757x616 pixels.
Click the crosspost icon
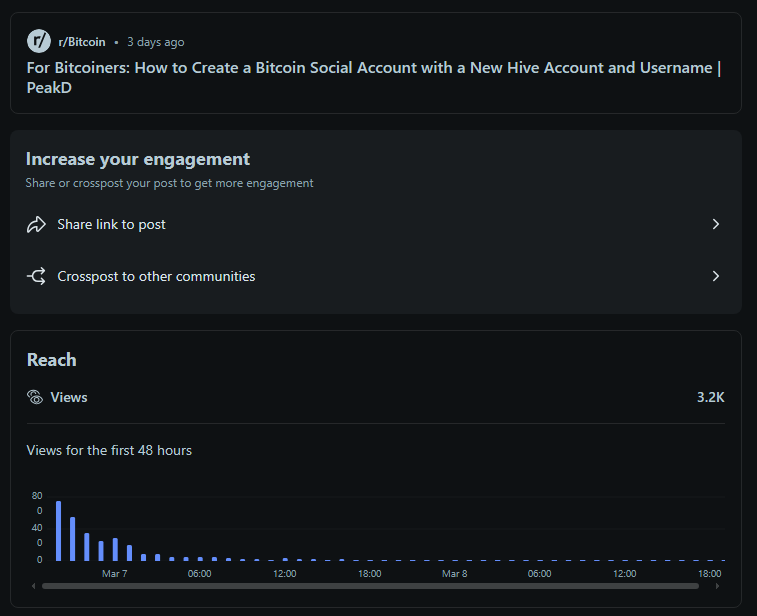pyautogui.click(x=36, y=276)
